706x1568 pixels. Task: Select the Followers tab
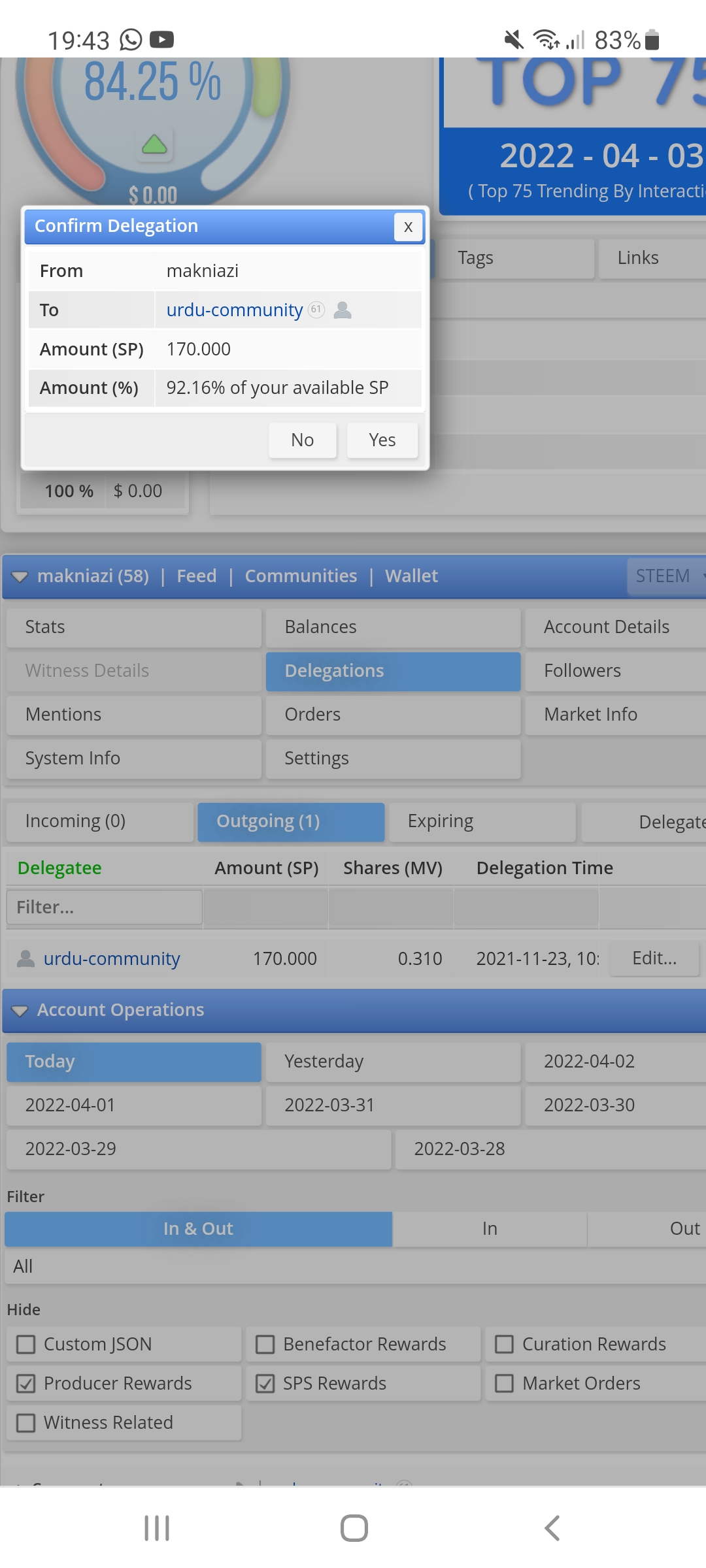pyautogui.click(x=615, y=671)
